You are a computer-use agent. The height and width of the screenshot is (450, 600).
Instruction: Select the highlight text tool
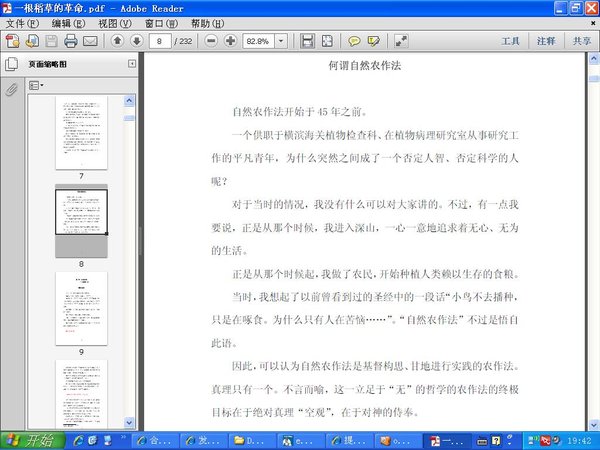(x=373, y=41)
